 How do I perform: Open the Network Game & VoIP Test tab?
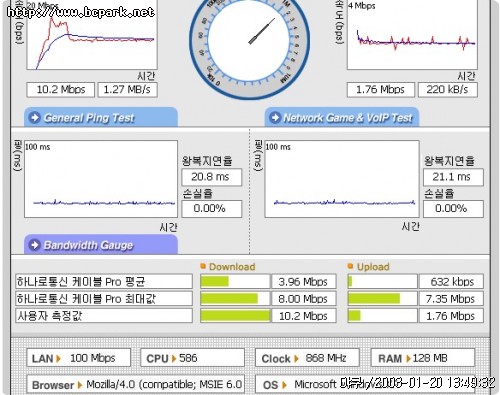pyautogui.click(x=342, y=117)
